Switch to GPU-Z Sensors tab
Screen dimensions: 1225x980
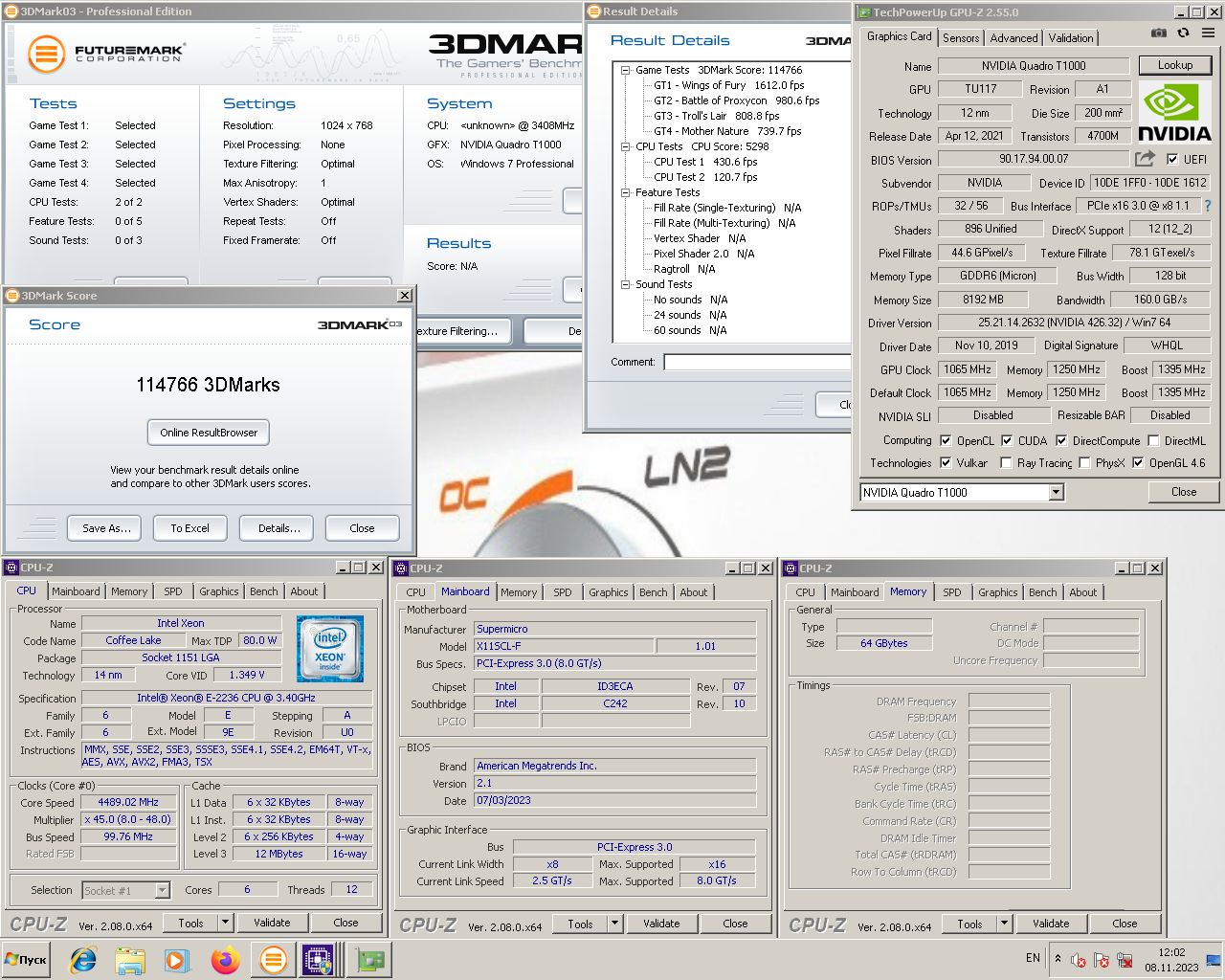961,38
